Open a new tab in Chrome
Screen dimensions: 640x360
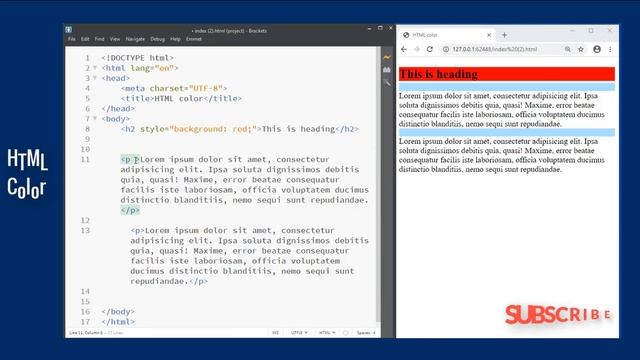point(504,35)
